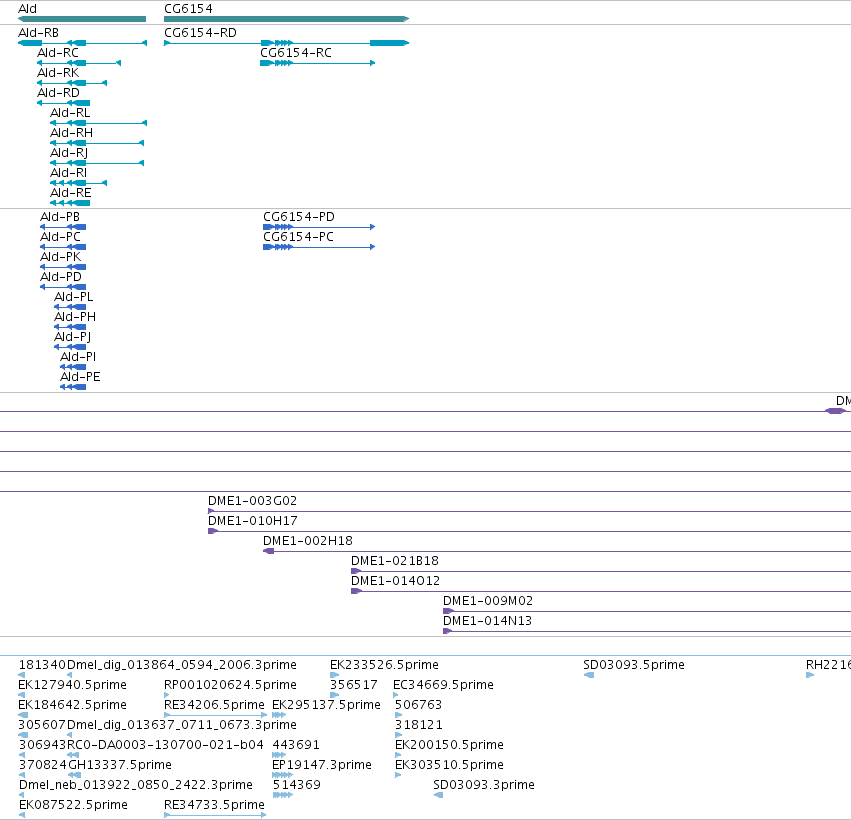Select the CG6154 gene bar

coord(287,19)
